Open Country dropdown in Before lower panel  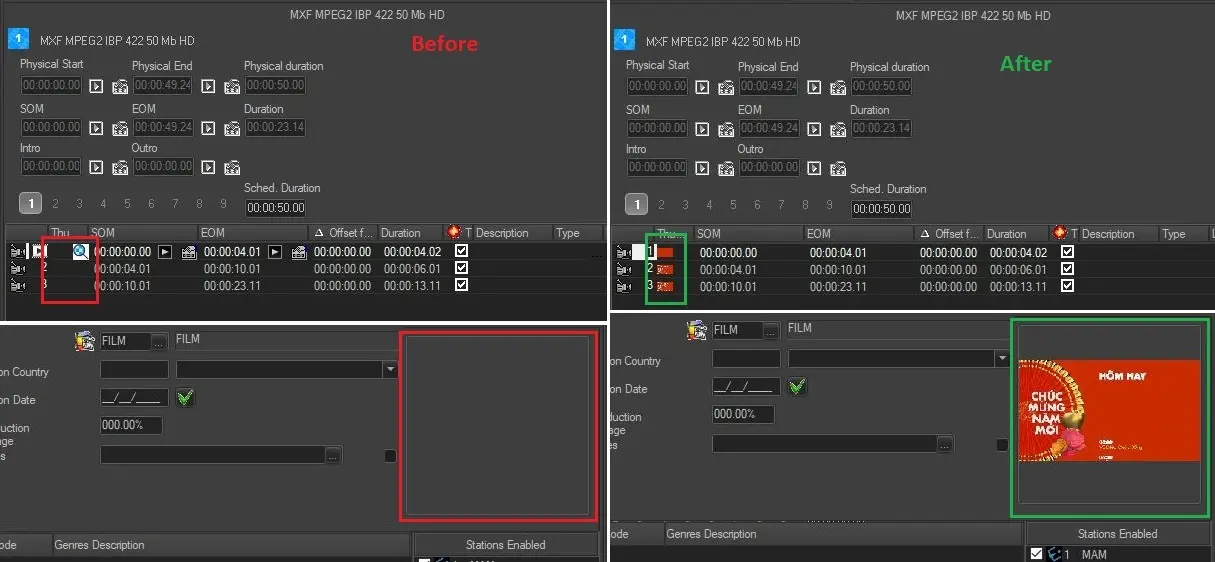389,370
